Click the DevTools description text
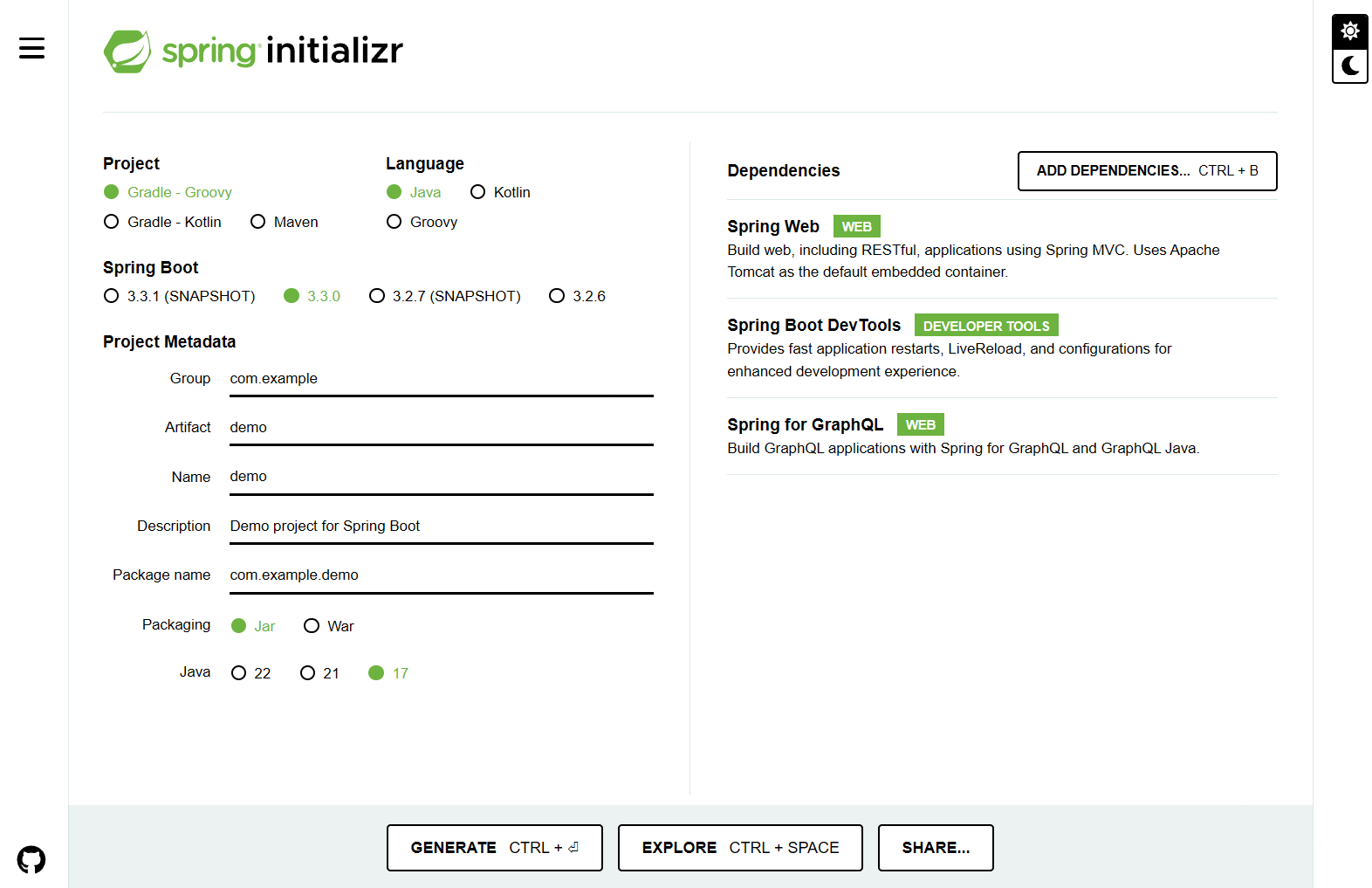This screenshot has width=1372, height=888. click(950, 360)
